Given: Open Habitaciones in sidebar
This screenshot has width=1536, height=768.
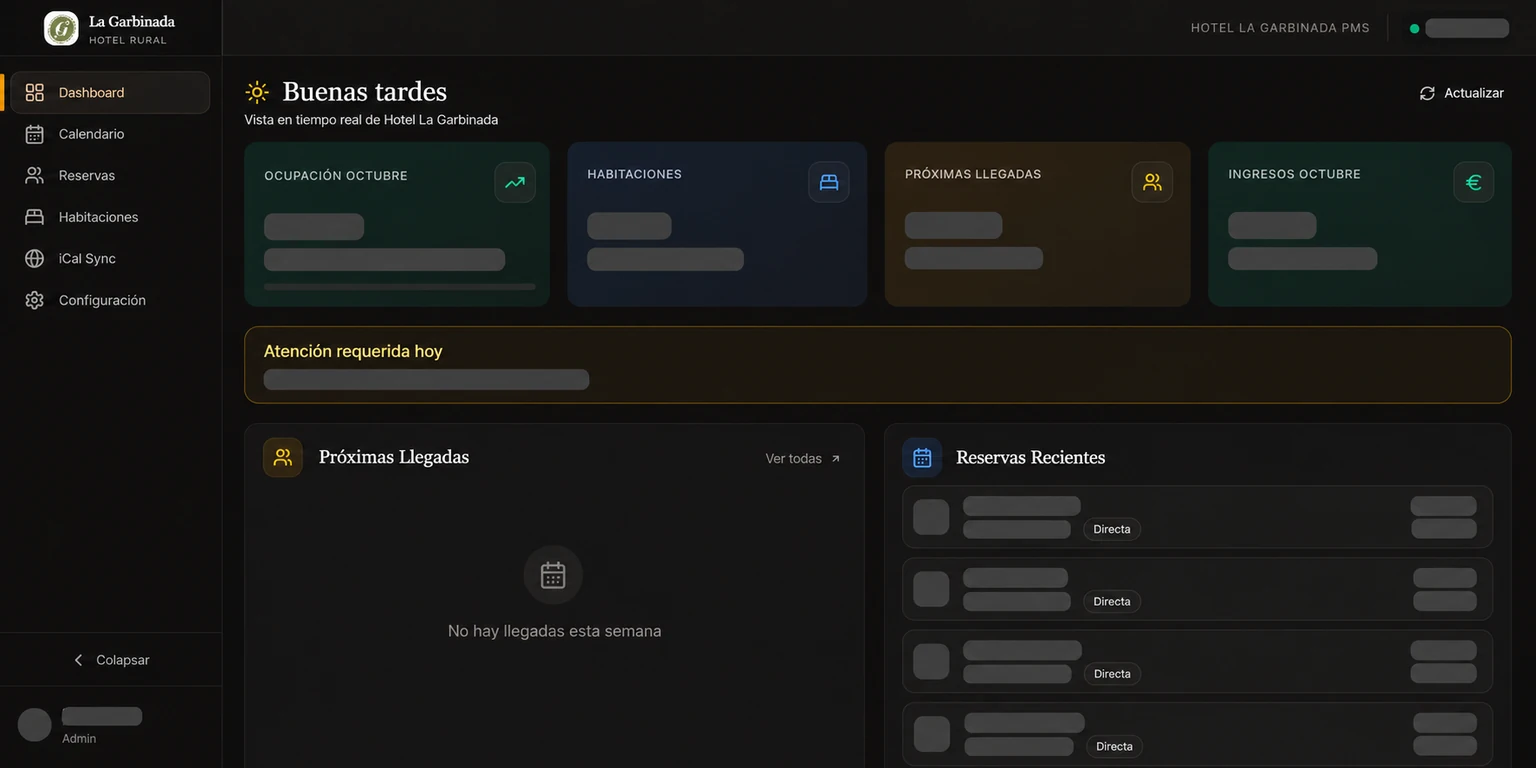Looking at the screenshot, I should tap(110, 217).
